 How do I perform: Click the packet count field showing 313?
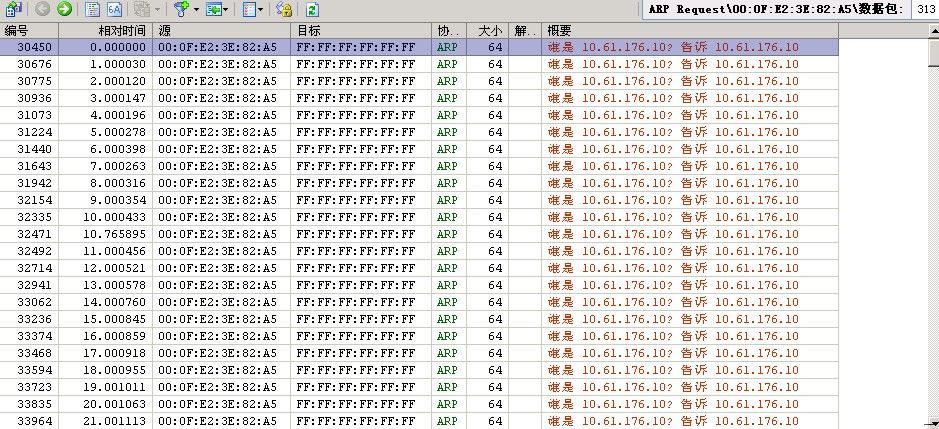925,10
